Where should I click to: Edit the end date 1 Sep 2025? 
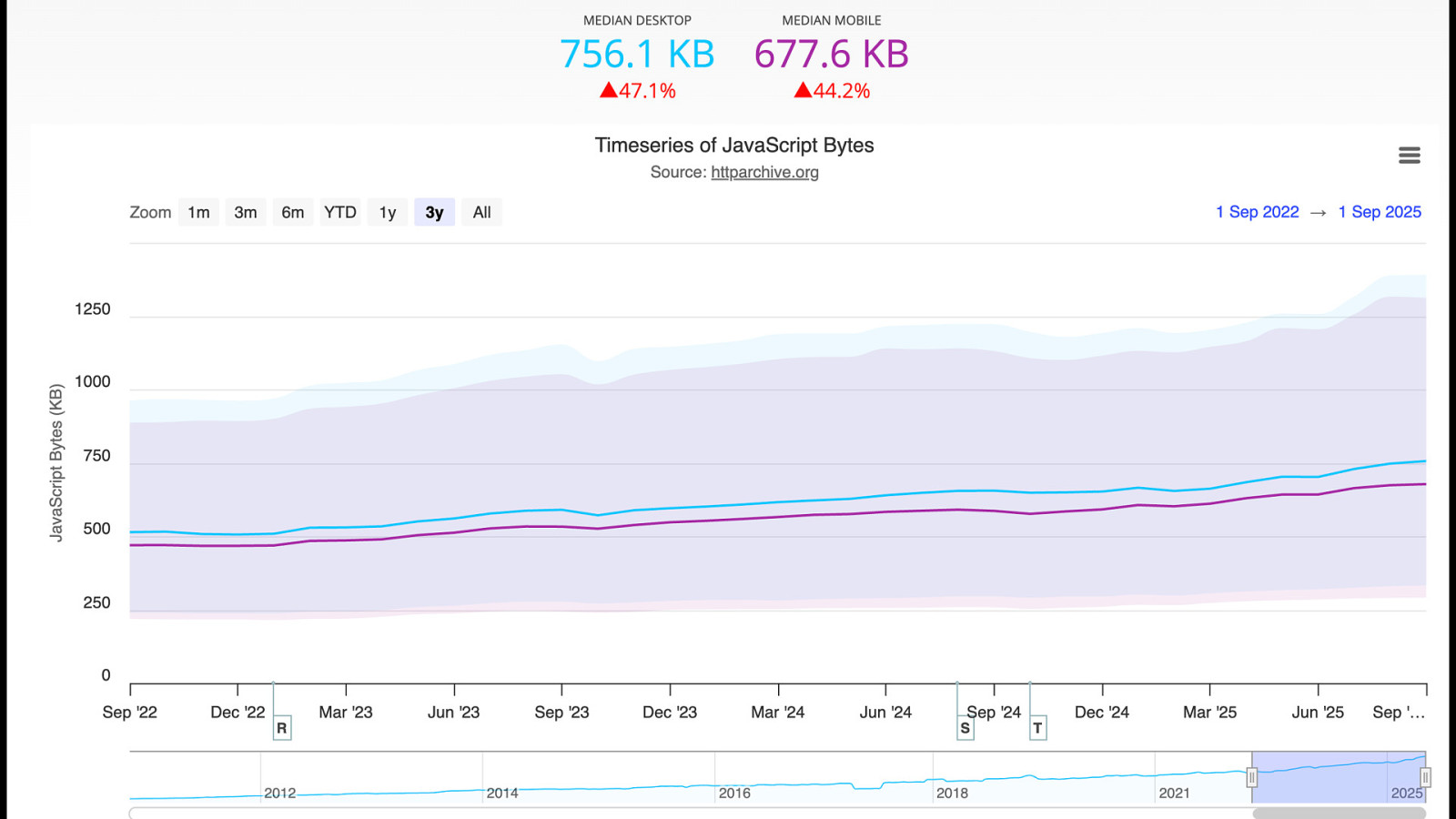pyautogui.click(x=1380, y=212)
